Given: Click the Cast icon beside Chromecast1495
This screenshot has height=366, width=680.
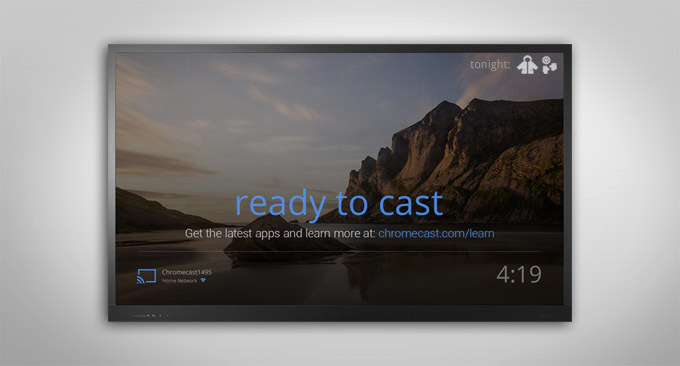Looking at the screenshot, I should coord(146,276).
